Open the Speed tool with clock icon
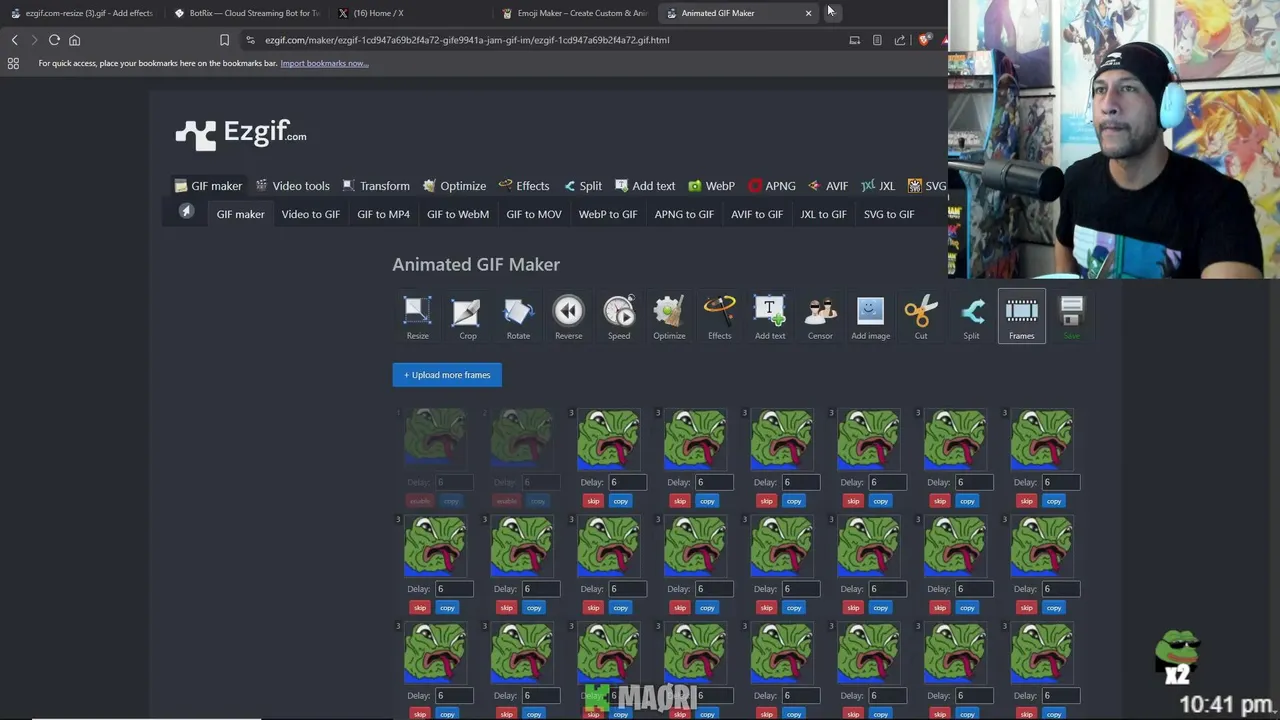Screen dimensions: 1280x720 [619, 317]
